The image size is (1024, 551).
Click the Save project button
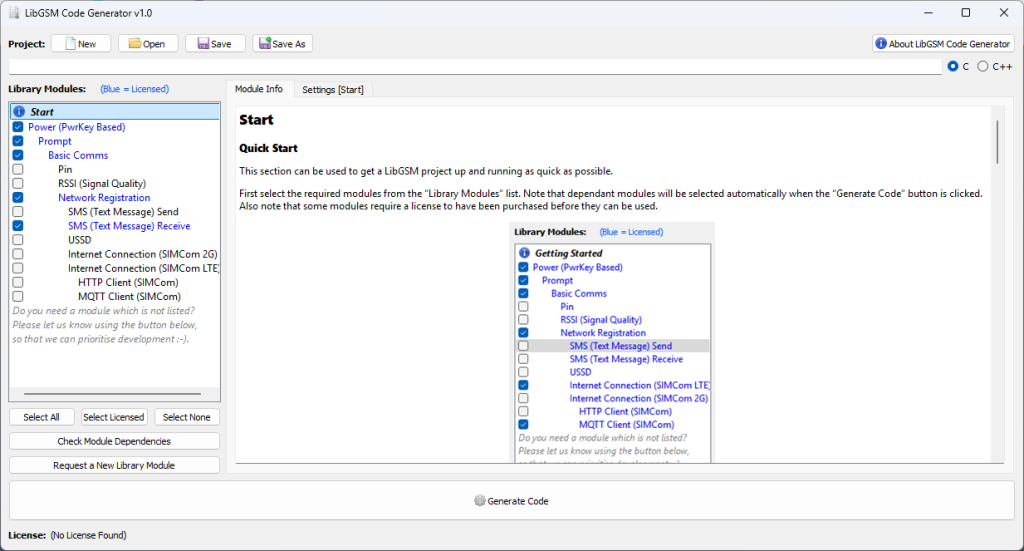(215, 44)
